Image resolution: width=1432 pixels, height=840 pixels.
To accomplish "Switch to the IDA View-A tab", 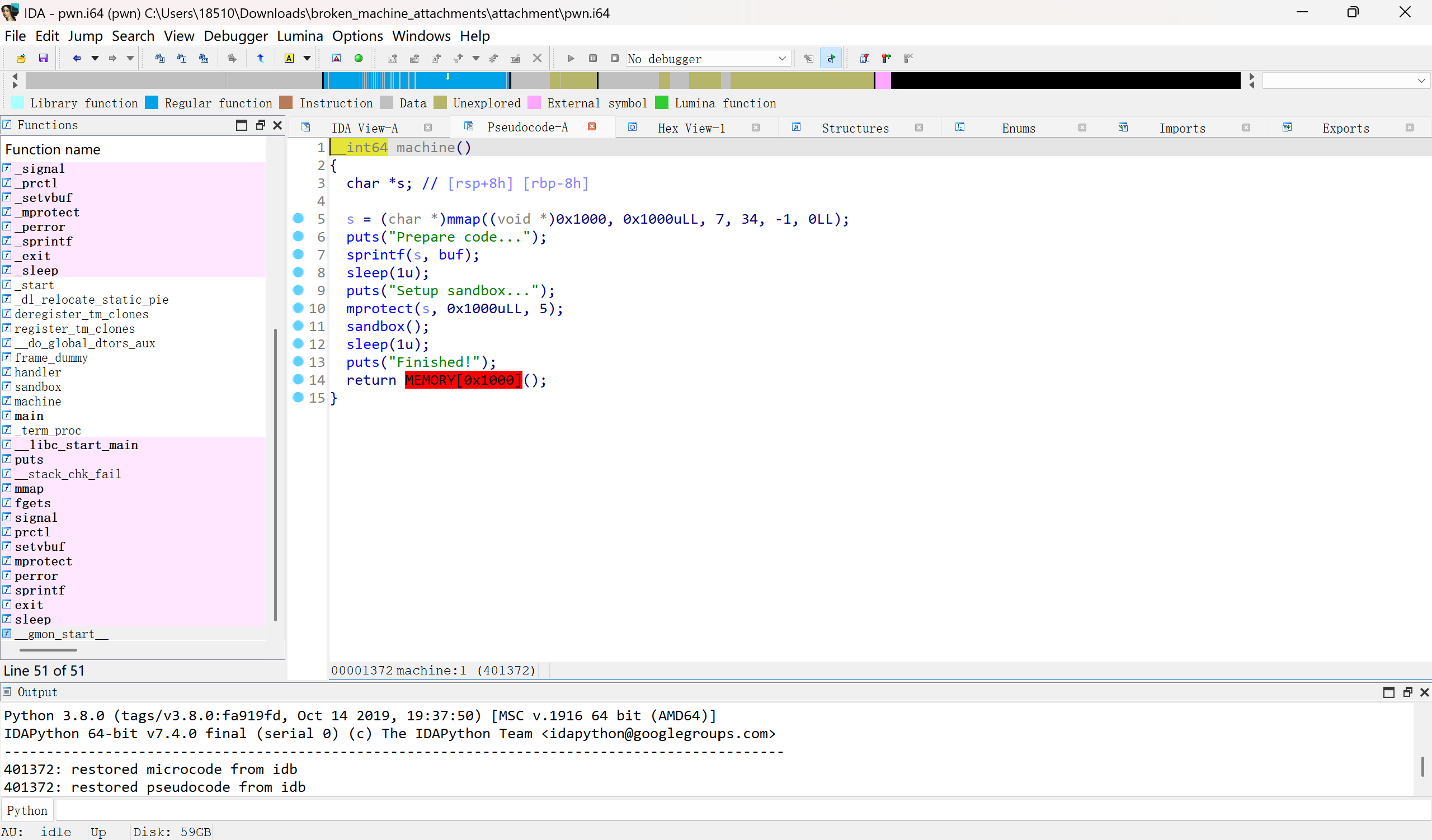I will pos(364,129).
